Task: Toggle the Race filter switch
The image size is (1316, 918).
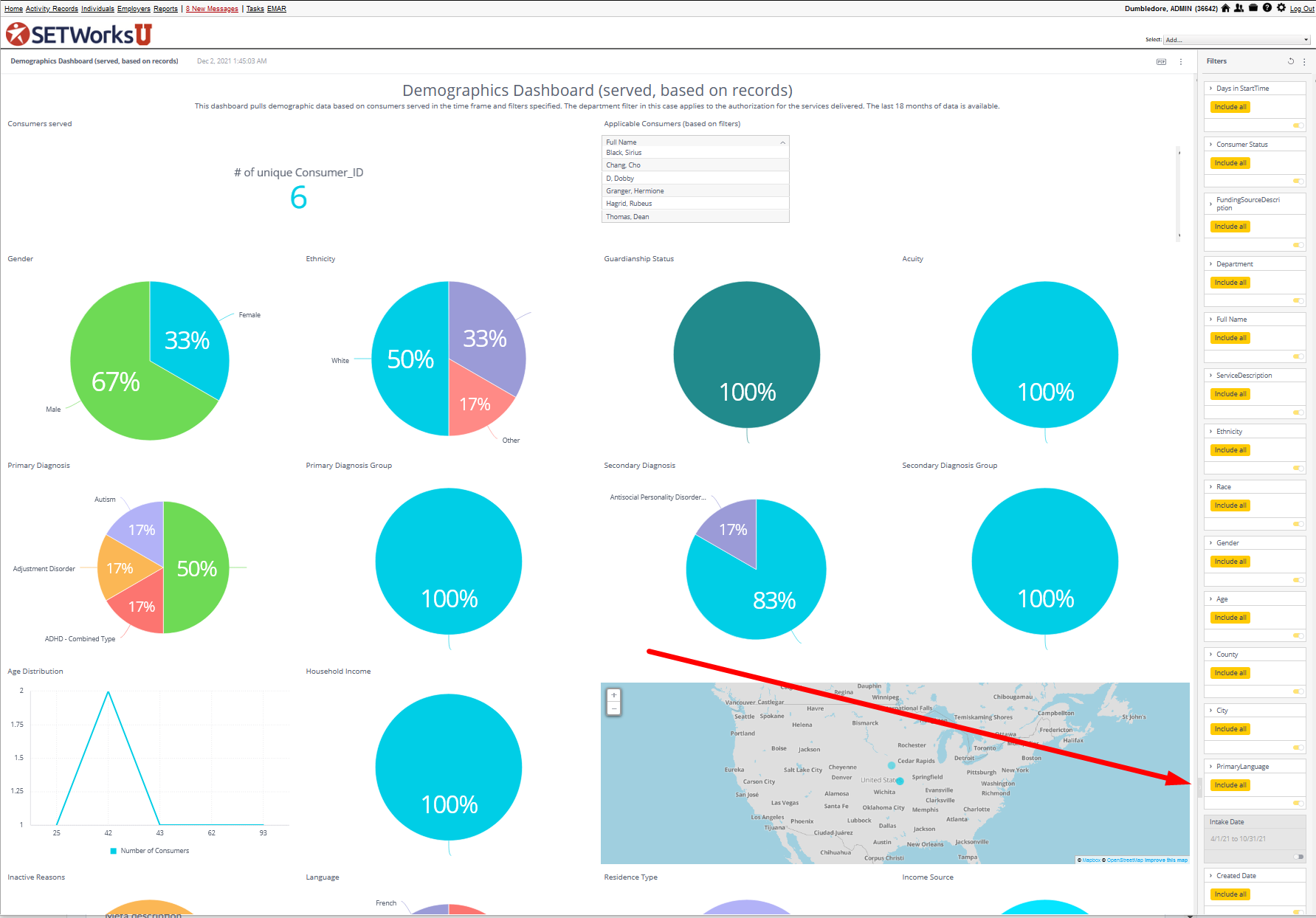Action: (x=1298, y=524)
